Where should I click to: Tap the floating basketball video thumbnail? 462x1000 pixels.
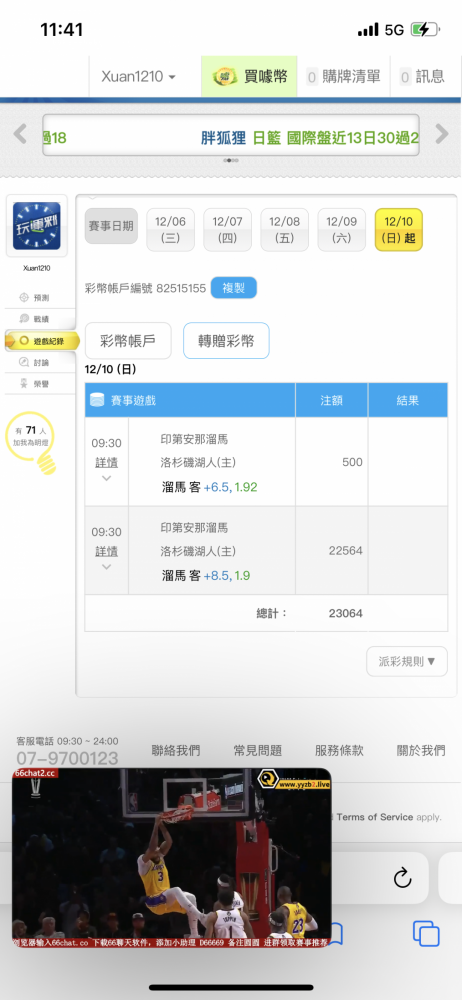172,857
